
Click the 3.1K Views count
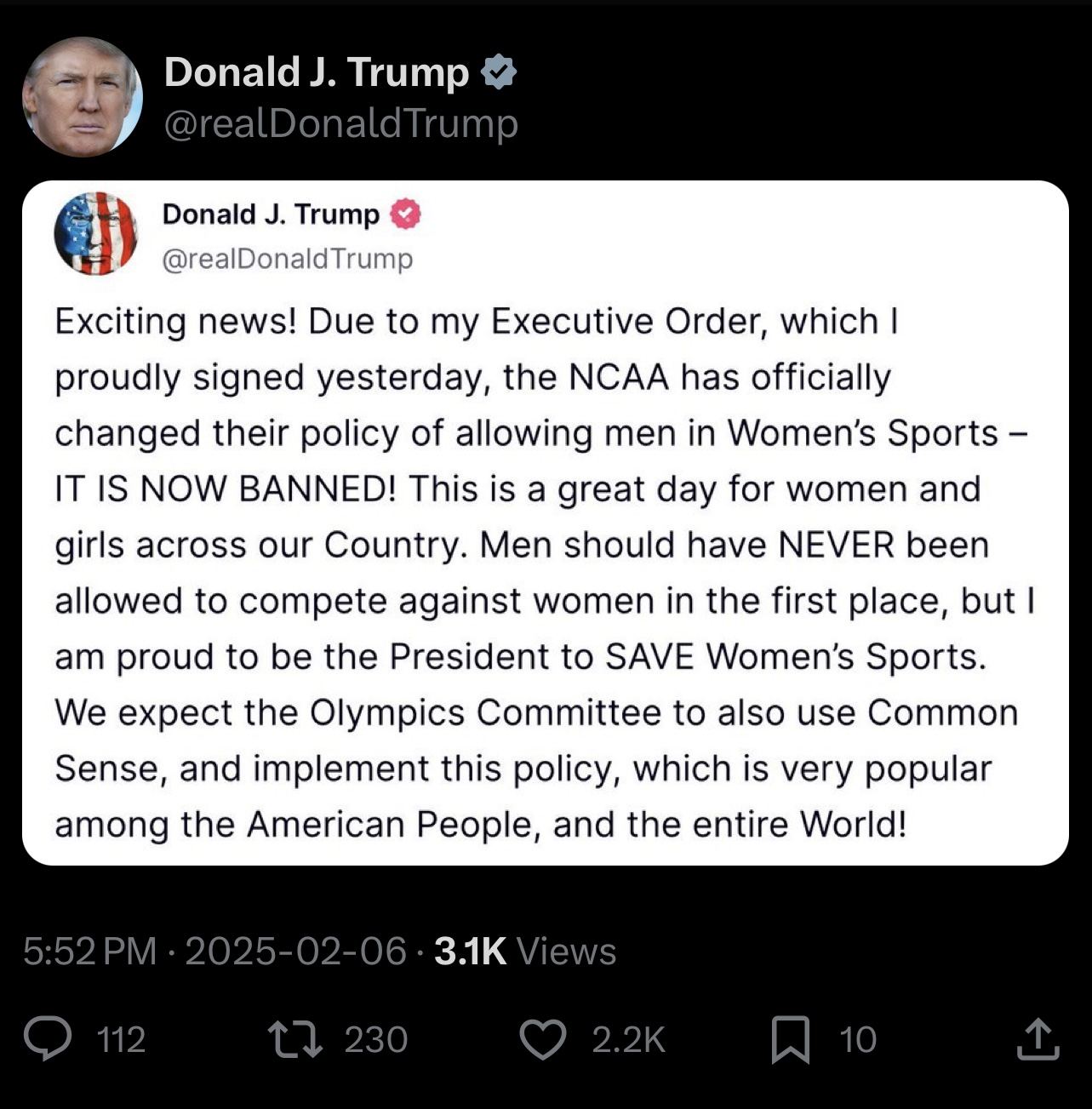pyautogui.click(x=525, y=951)
